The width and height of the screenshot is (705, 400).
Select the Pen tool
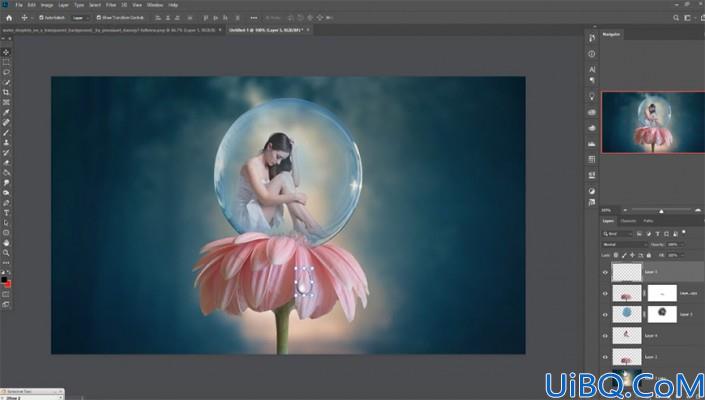(6, 203)
